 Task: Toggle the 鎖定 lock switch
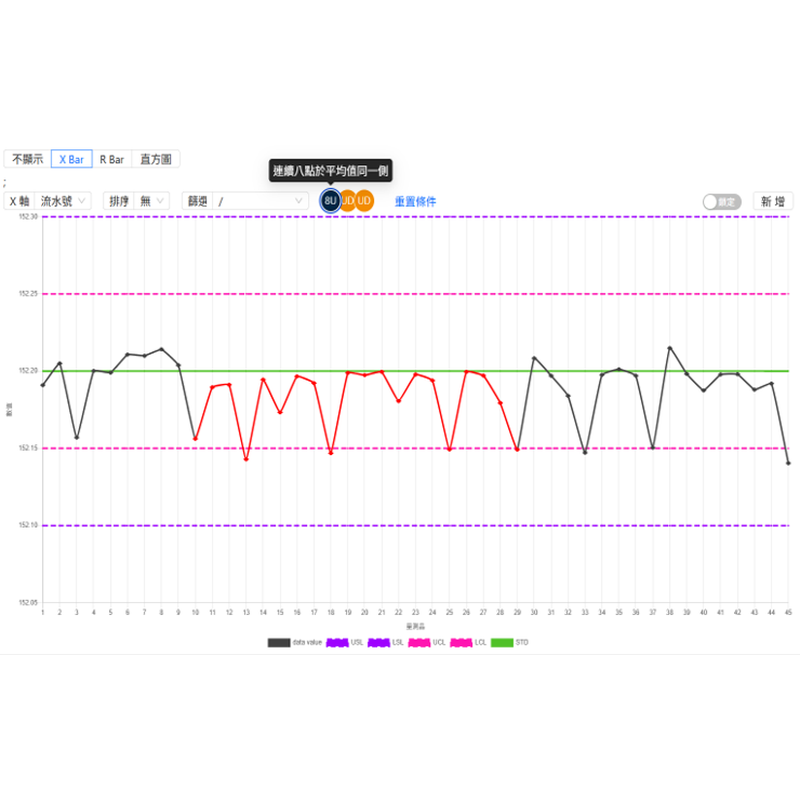tap(721, 201)
